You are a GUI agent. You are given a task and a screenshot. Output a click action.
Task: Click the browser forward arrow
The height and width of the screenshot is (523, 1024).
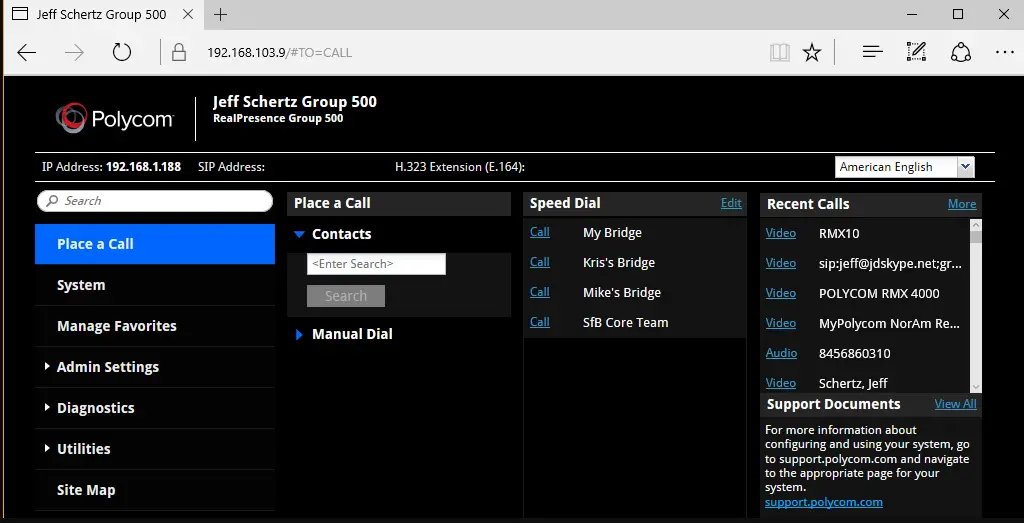[74, 53]
